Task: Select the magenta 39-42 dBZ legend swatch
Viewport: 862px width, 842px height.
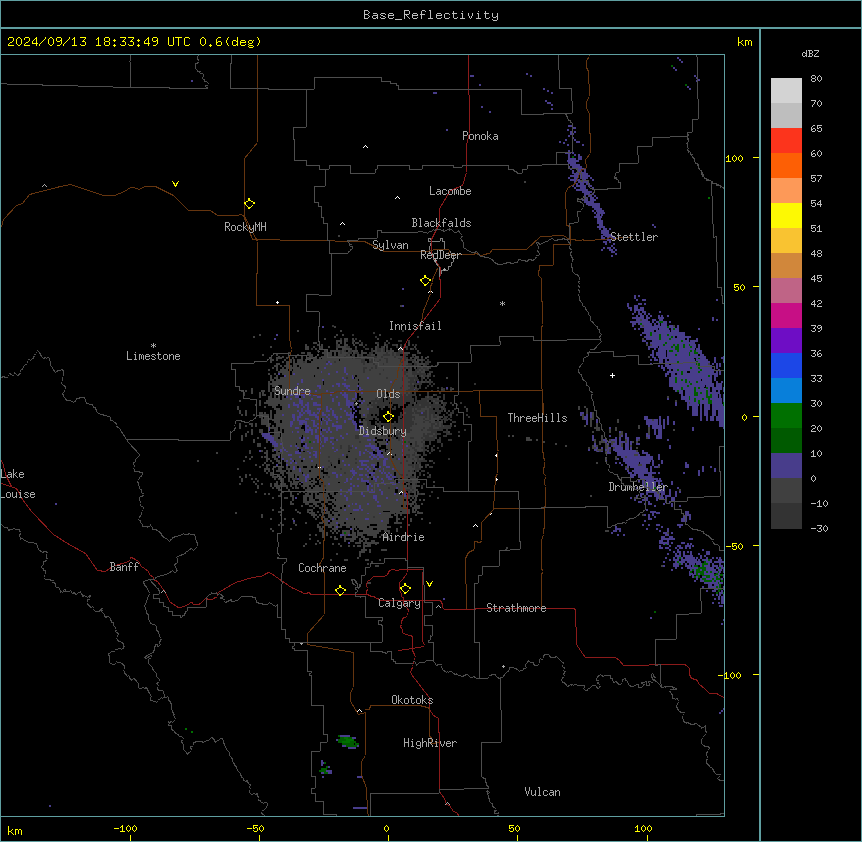Action: point(786,315)
